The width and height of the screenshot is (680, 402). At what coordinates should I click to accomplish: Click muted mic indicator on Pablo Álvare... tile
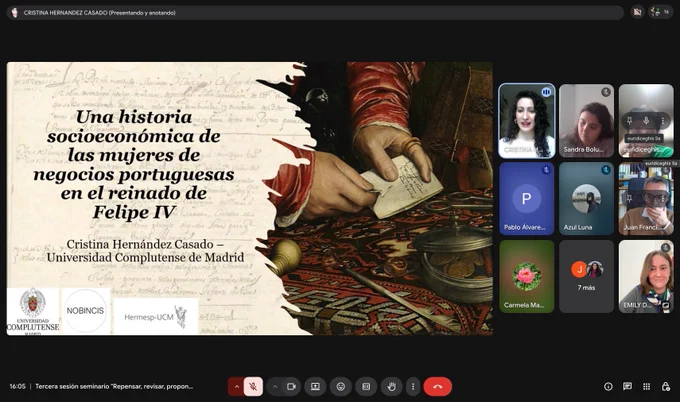pos(546,170)
